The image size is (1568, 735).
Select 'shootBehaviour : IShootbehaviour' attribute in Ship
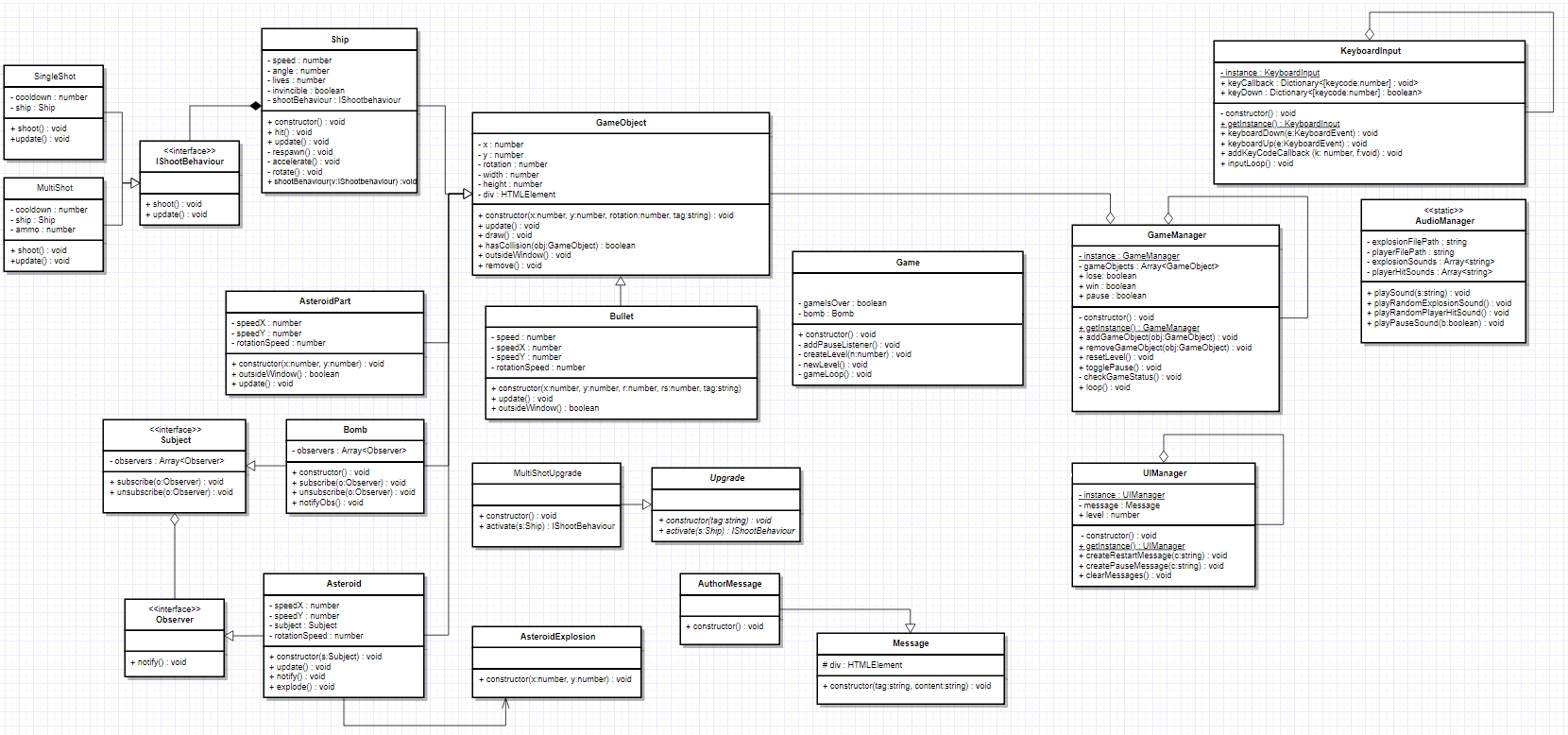(x=334, y=100)
